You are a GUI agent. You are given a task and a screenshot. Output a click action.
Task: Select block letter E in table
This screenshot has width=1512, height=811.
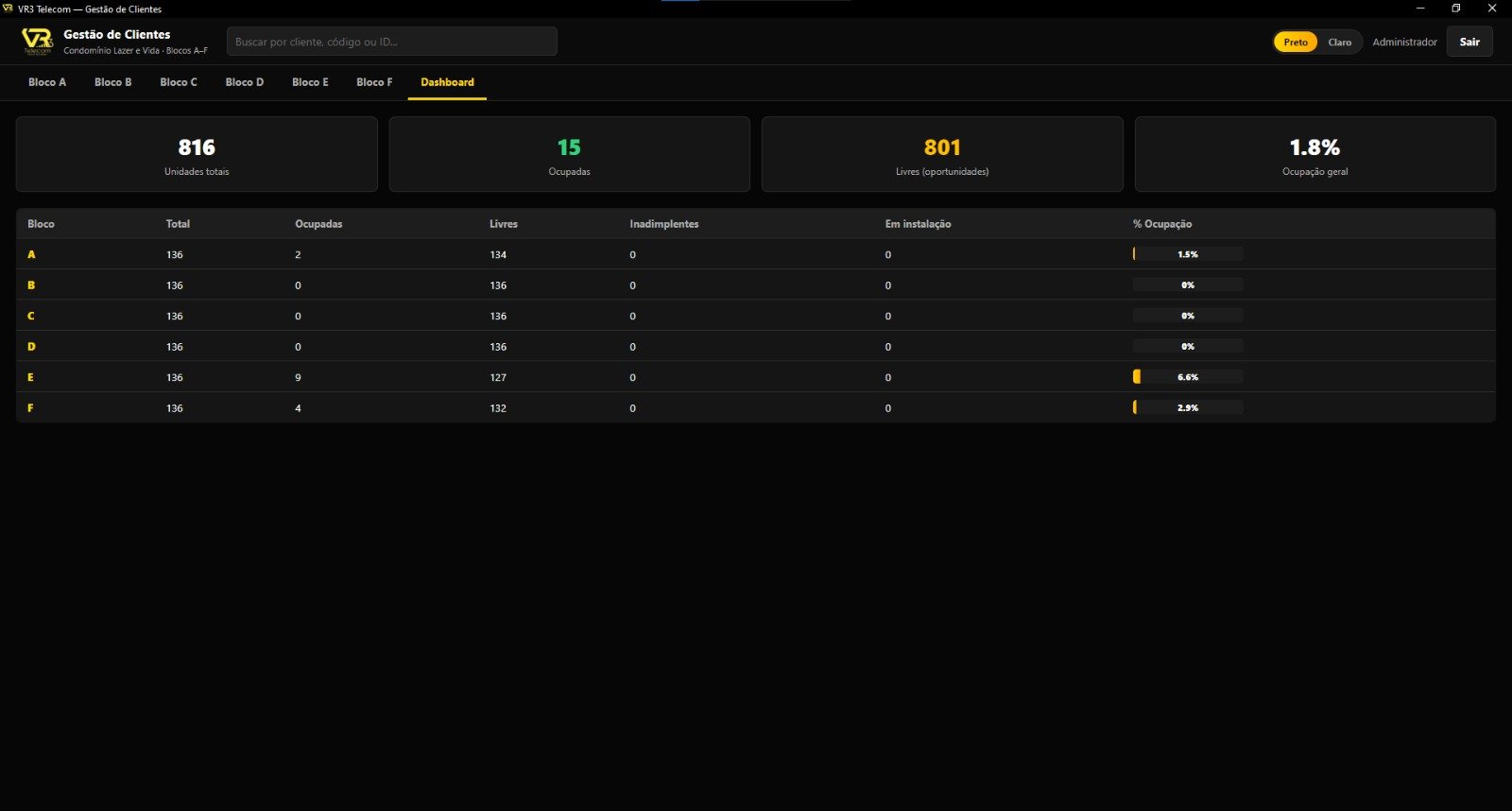tap(31, 377)
